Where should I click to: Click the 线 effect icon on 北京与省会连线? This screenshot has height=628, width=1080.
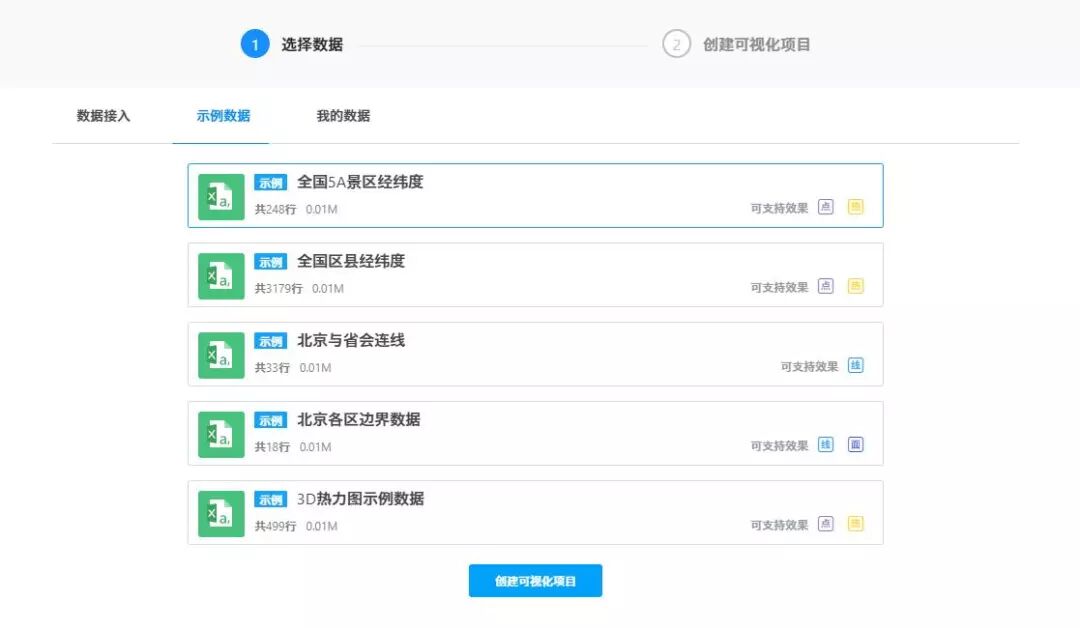click(x=856, y=365)
